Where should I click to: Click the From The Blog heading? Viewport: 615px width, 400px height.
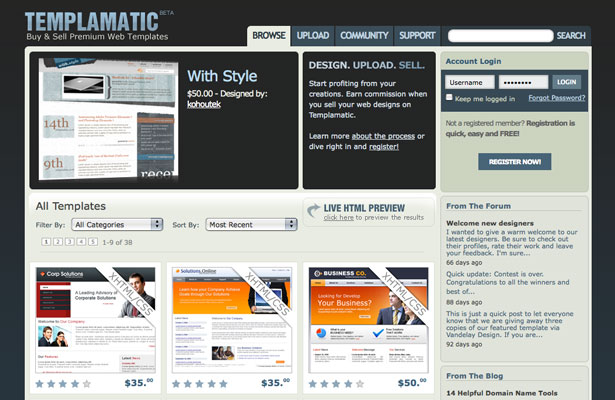pyautogui.click(x=475, y=376)
